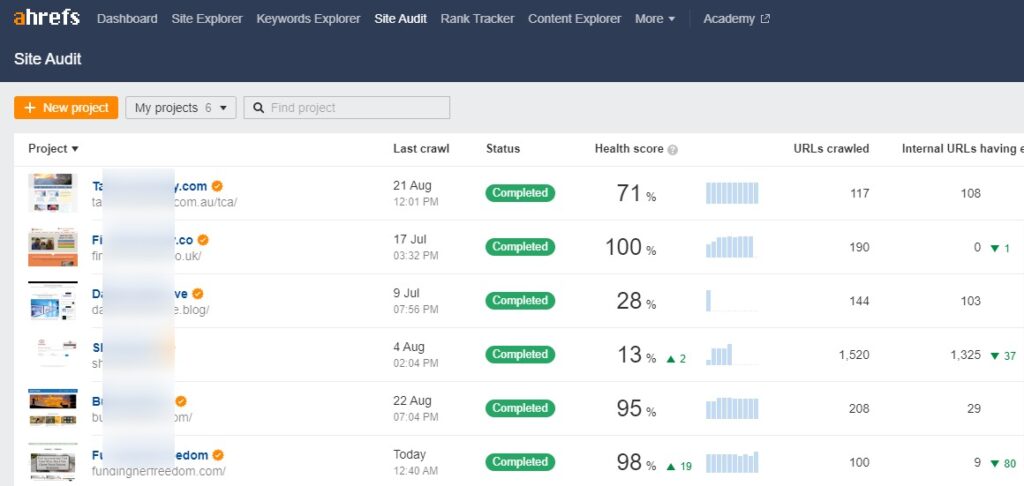
Task: Click the 117 URLs crawled value
Action: 859,193
